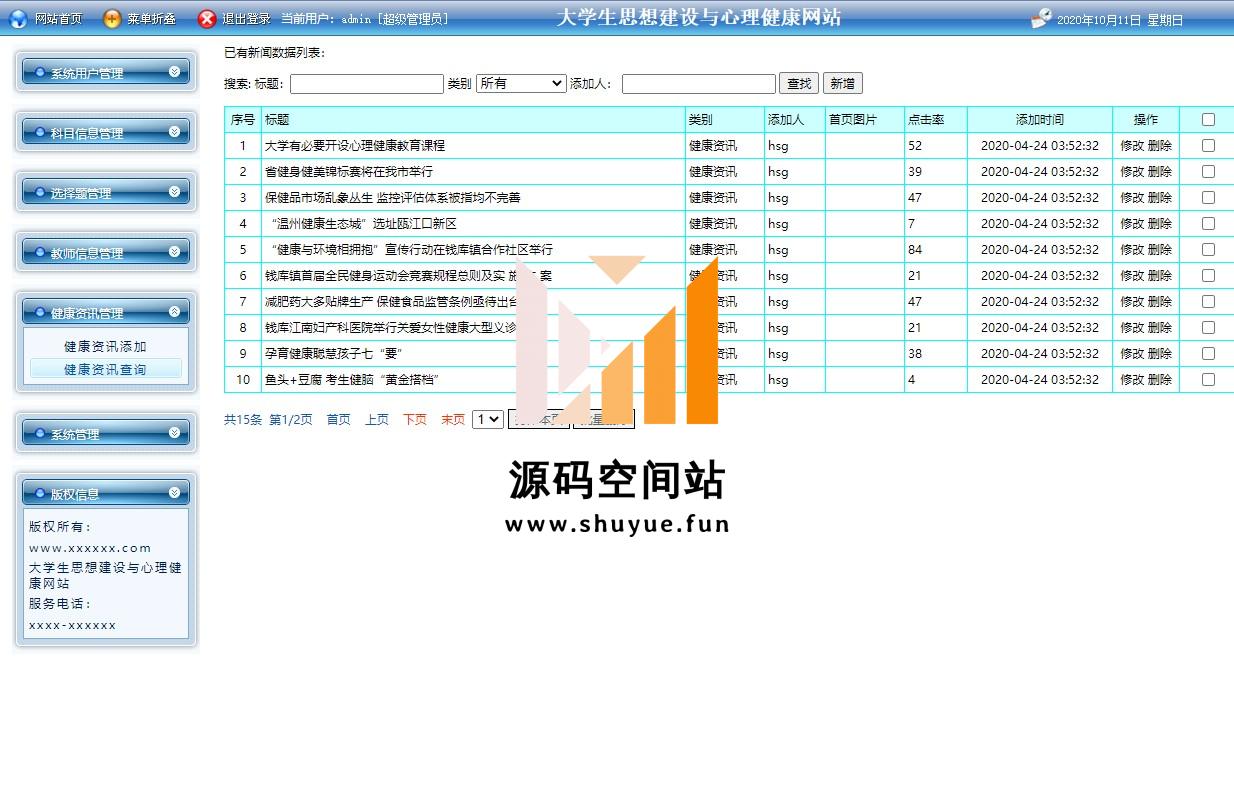Open 健康资讯添加 in the sidebar
Image resolution: width=1234 pixels, height=795 pixels.
tap(105, 347)
